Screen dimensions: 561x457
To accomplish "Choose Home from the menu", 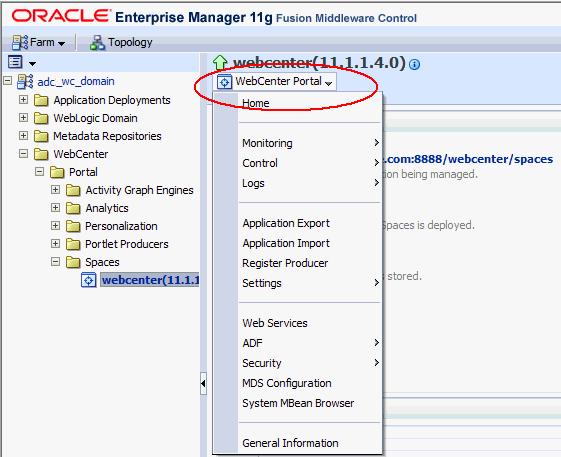I will [x=255, y=103].
